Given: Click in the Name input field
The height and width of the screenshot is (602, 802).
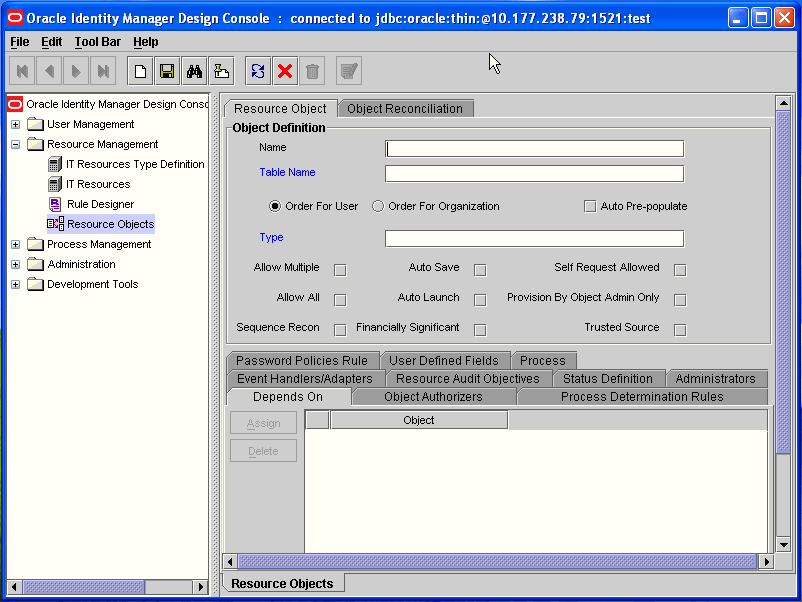Looking at the screenshot, I should (534, 149).
